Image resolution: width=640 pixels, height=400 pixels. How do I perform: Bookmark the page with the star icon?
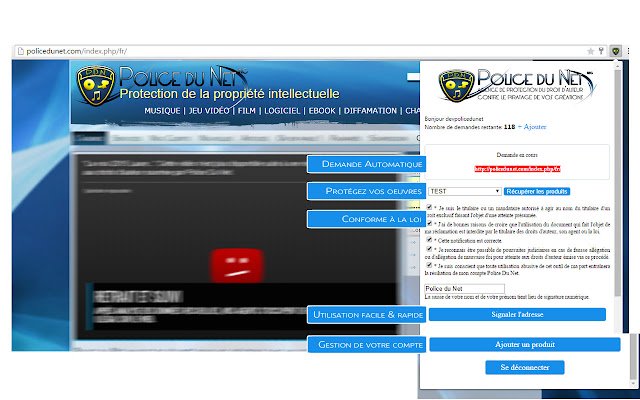(590, 51)
